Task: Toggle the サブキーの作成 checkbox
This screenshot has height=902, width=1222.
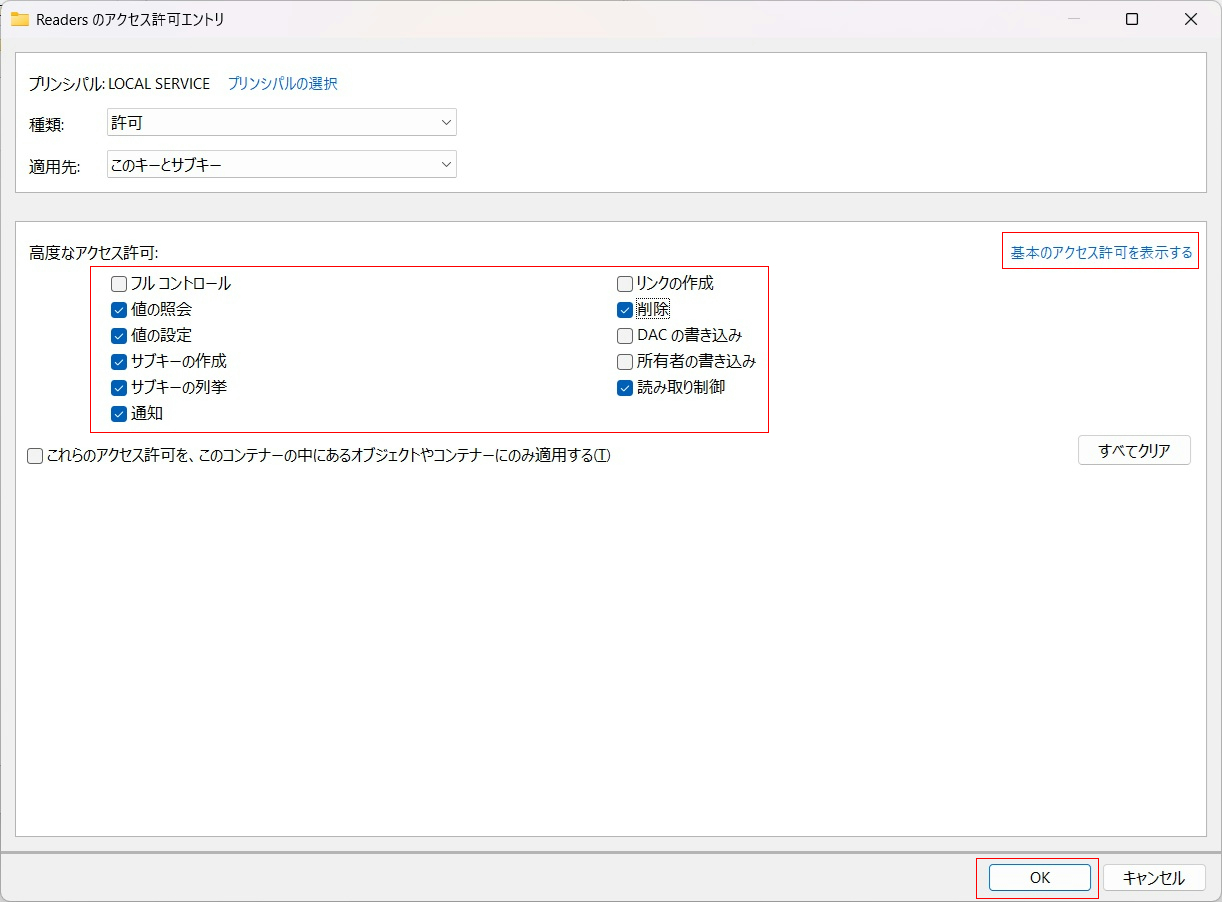Action: pyautogui.click(x=119, y=362)
